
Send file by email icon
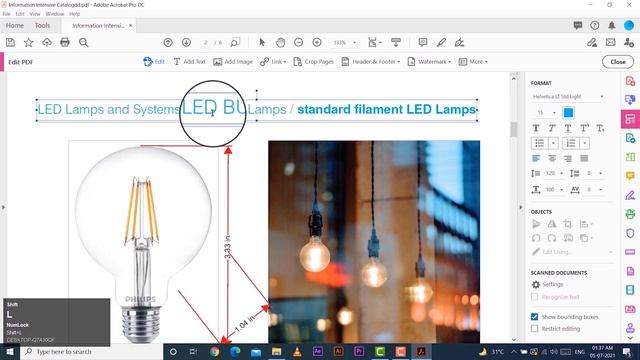(x=611, y=42)
